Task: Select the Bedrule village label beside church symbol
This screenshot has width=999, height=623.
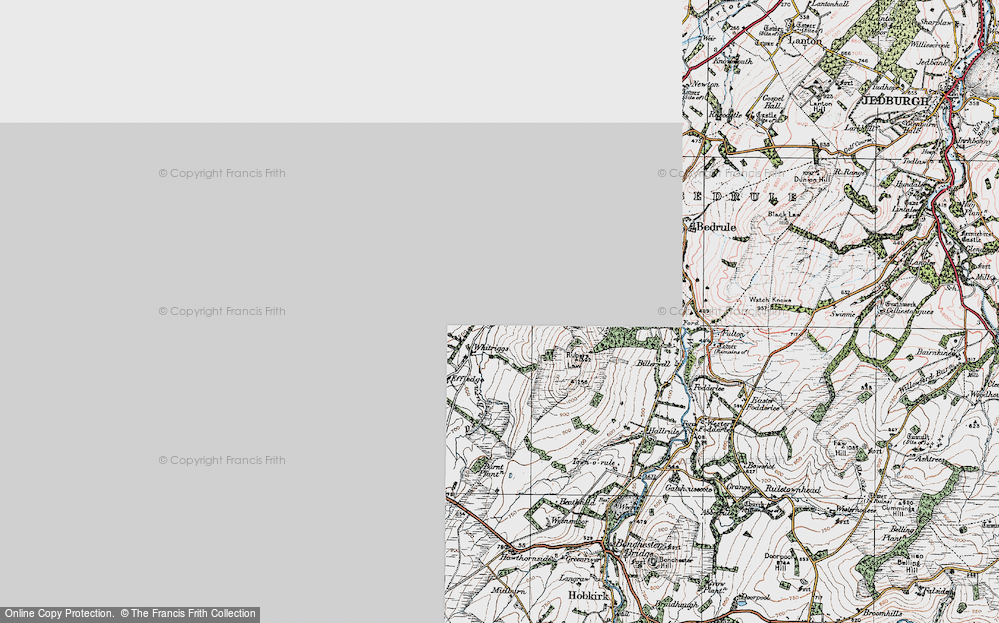Action: 716,227
